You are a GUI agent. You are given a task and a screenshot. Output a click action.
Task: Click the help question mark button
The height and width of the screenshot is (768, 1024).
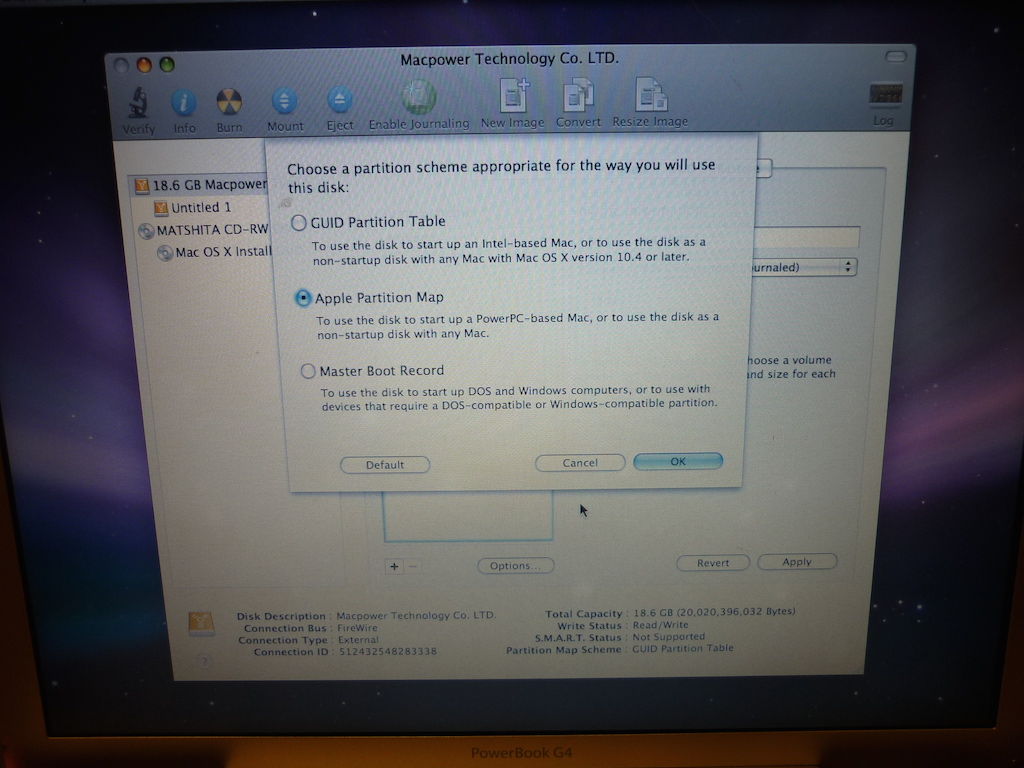click(x=203, y=661)
